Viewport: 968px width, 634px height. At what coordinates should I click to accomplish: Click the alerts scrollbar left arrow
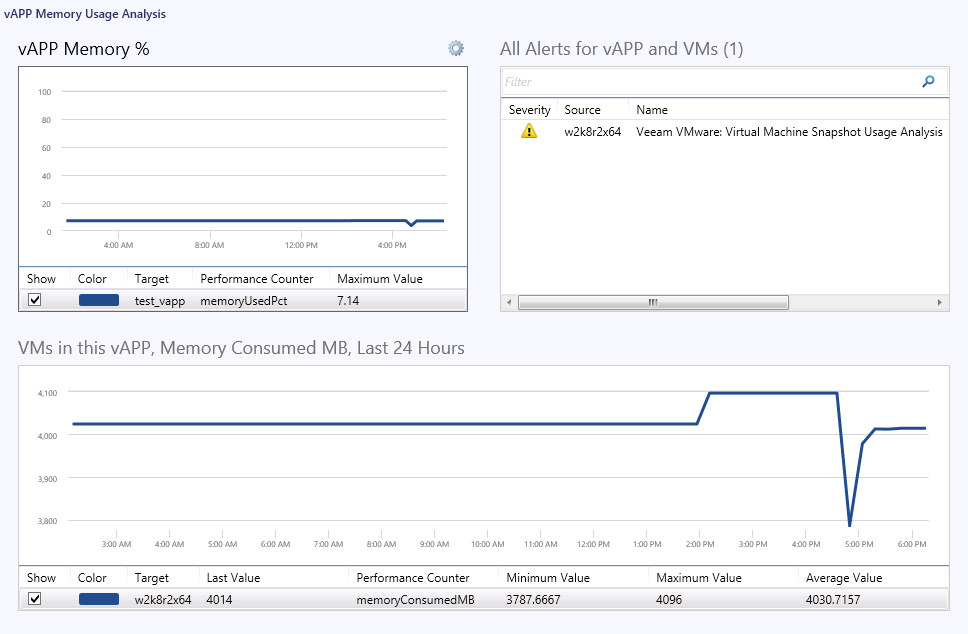click(509, 302)
